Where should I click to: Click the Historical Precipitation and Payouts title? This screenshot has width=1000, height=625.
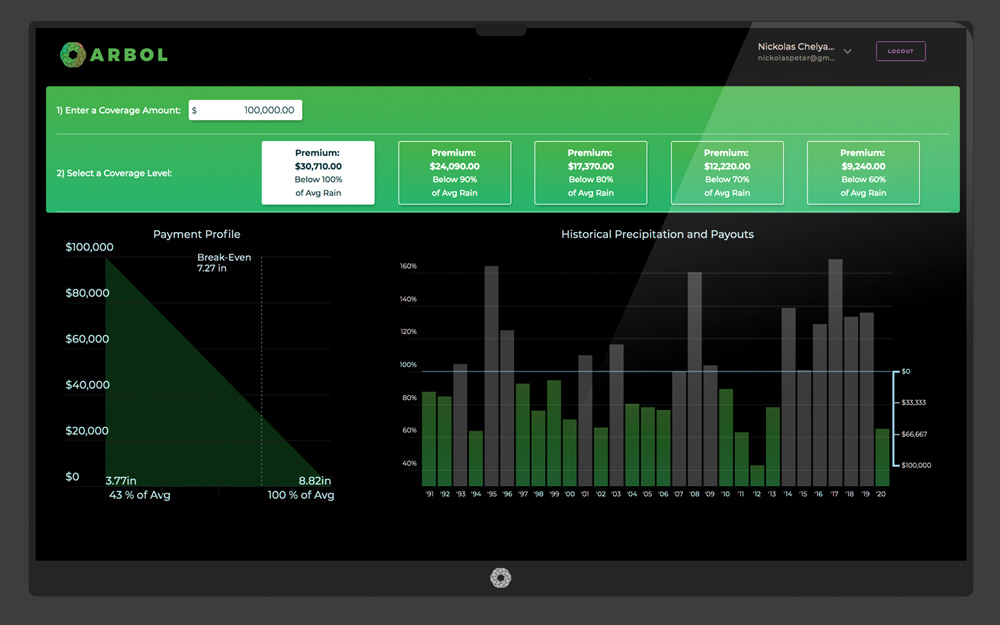(657, 234)
